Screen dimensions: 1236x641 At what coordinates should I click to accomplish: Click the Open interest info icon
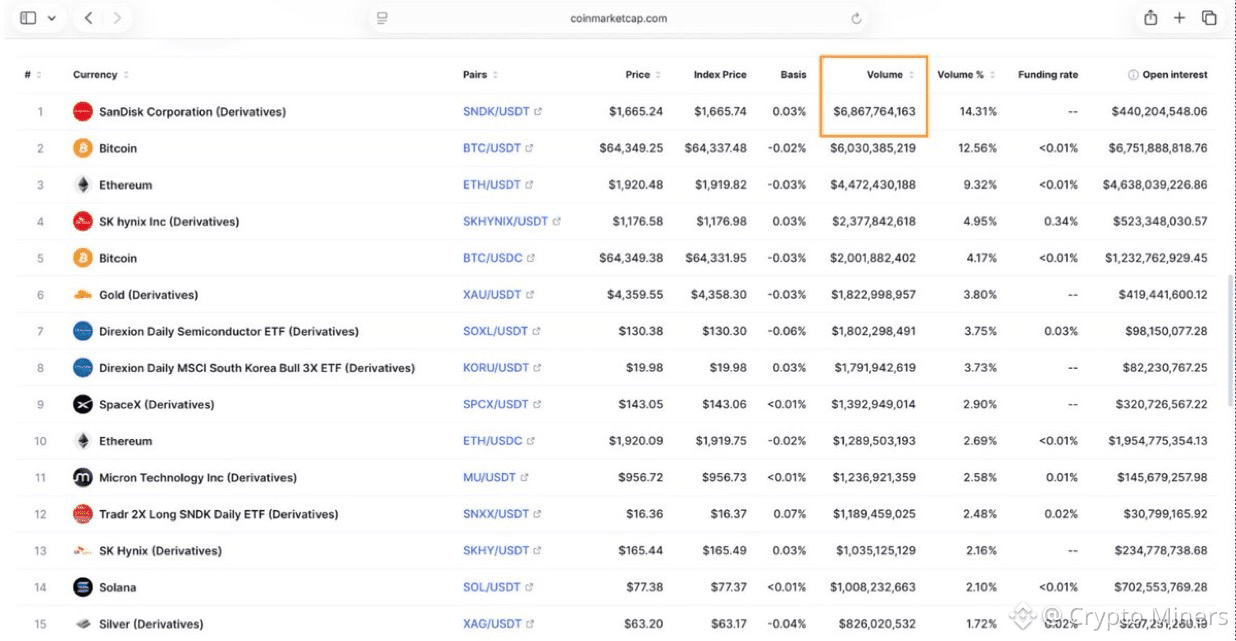click(1133, 75)
